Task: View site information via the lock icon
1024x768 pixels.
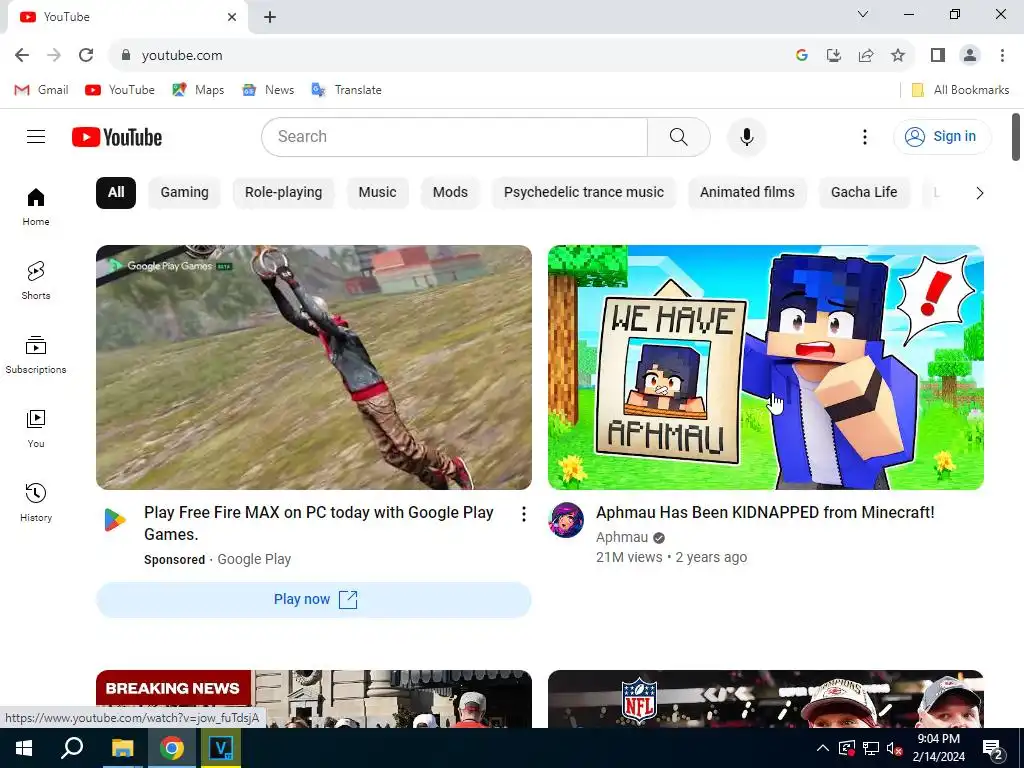Action: point(126,56)
